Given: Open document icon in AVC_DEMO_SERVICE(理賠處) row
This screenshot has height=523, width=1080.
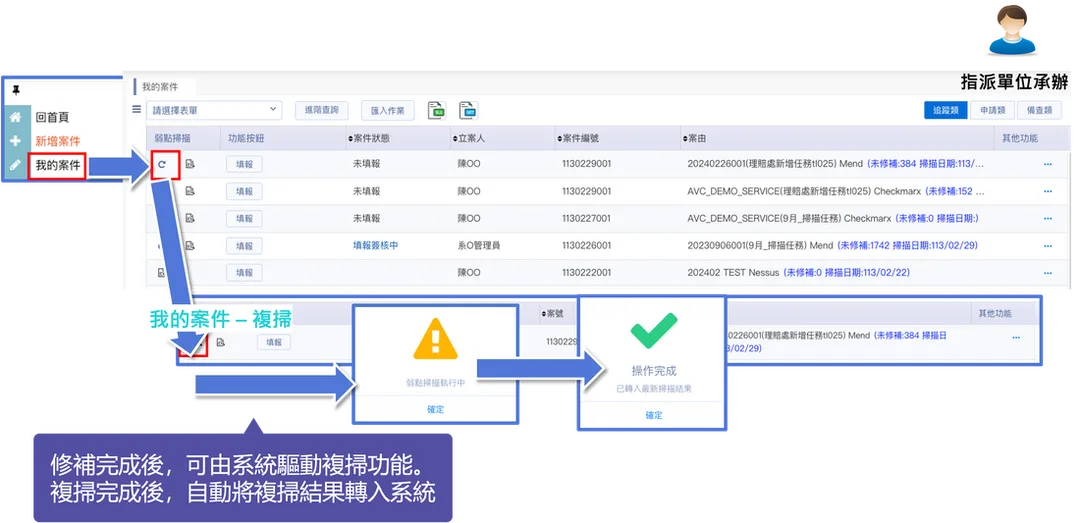Looking at the screenshot, I should click(x=190, y=191).
